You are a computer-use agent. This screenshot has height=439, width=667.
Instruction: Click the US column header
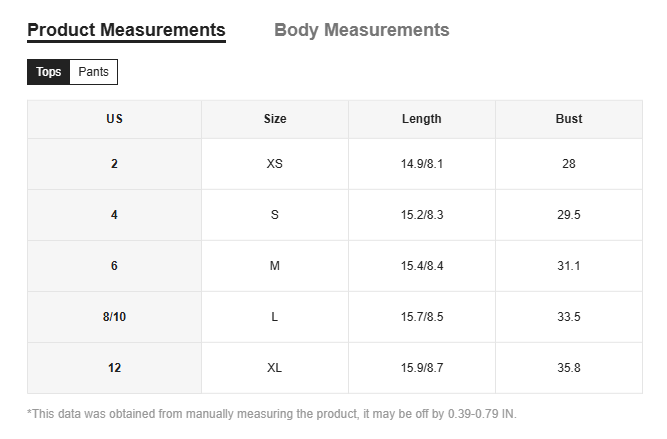click(x=114, y=119)
